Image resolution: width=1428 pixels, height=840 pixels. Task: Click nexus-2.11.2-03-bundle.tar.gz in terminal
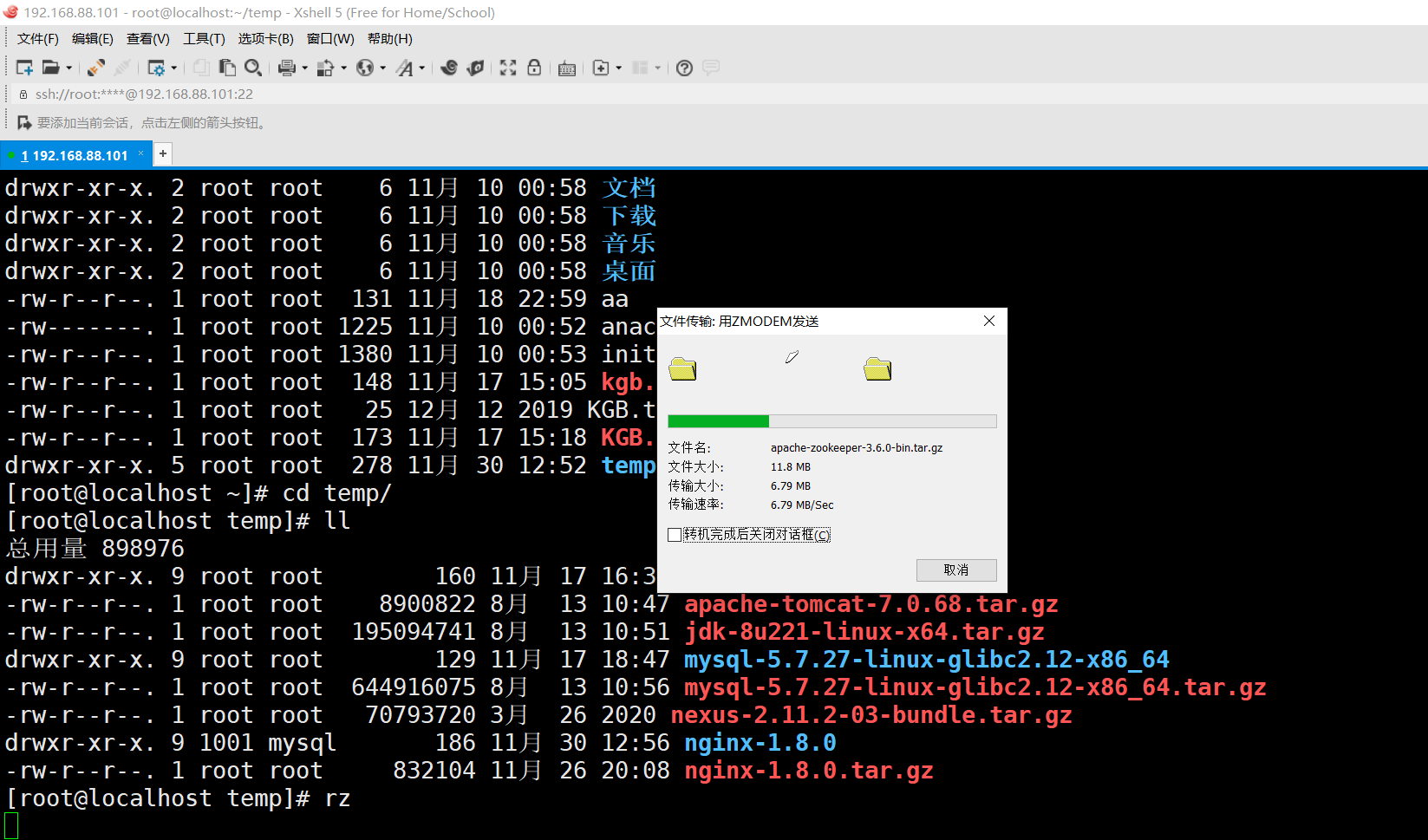(x=871, y=715)
